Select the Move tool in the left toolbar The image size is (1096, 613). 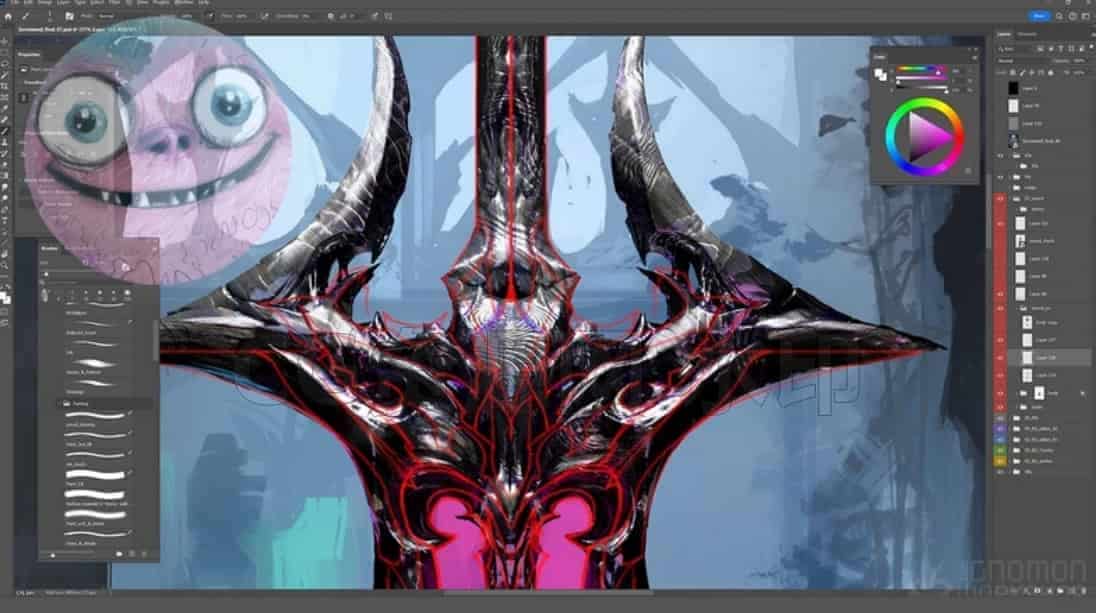(5, 41)
